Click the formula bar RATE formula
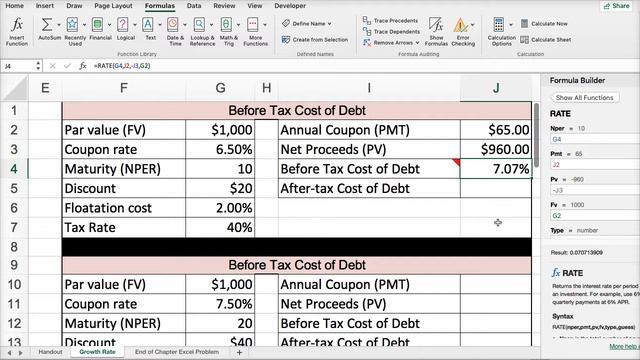640x360 pixels. pos(122,66)
